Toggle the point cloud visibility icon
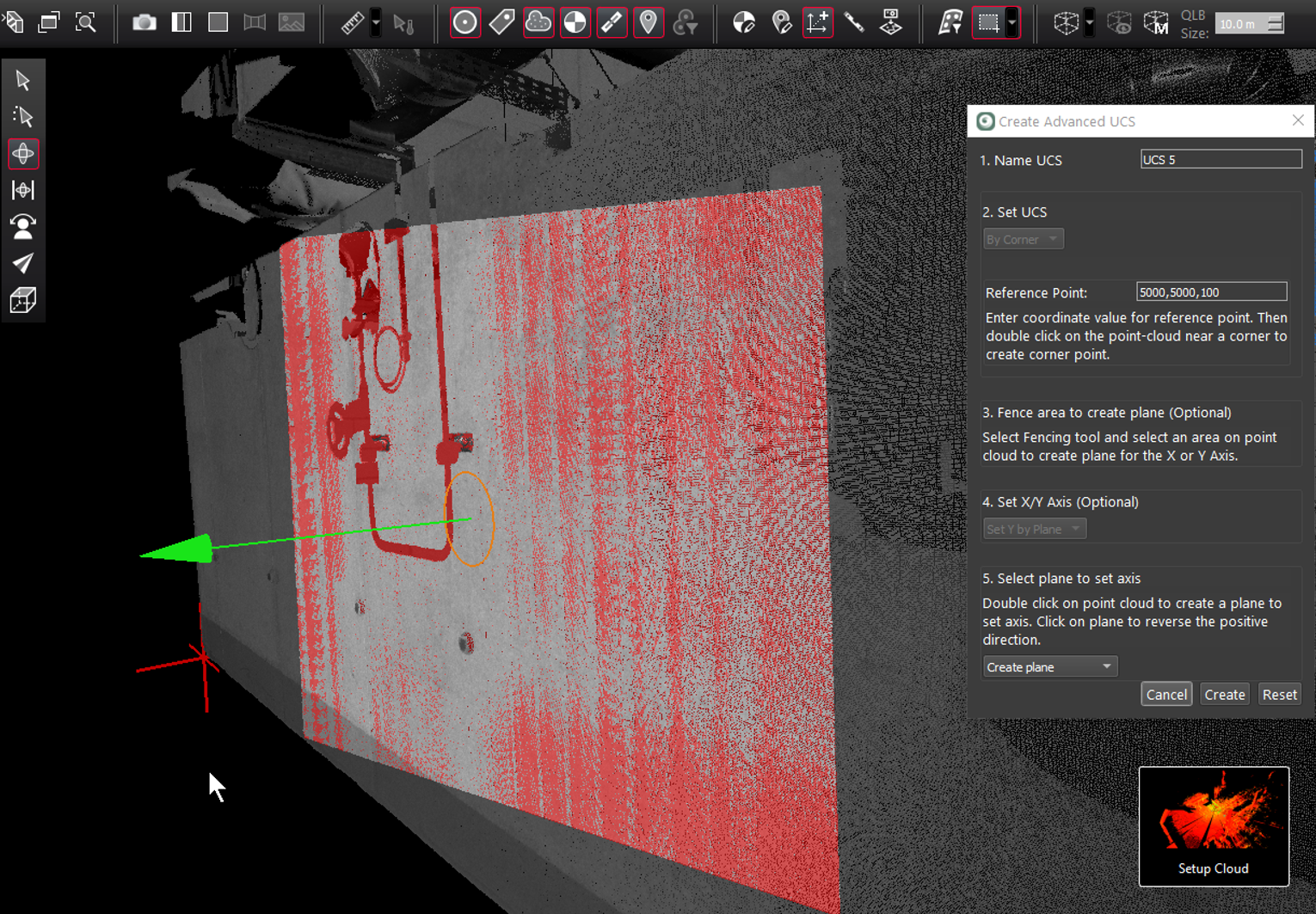 point(538,22)
